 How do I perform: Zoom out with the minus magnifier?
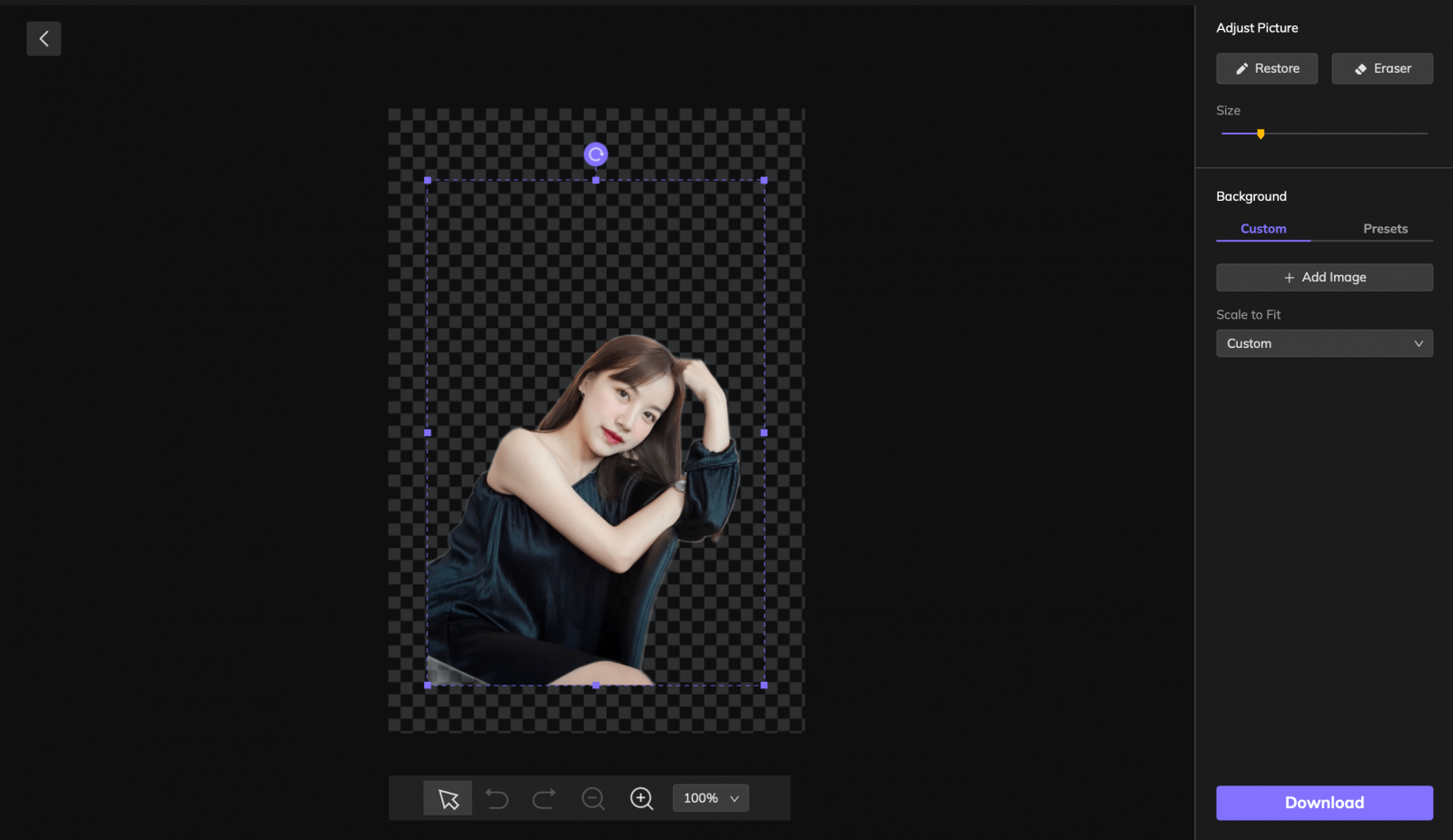(593, 798)
